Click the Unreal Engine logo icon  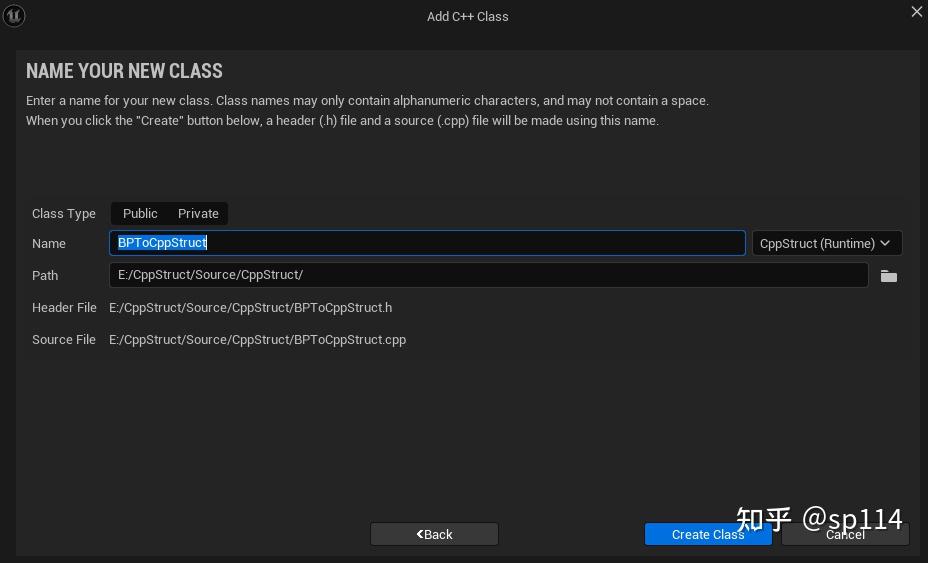click(14, 16)
